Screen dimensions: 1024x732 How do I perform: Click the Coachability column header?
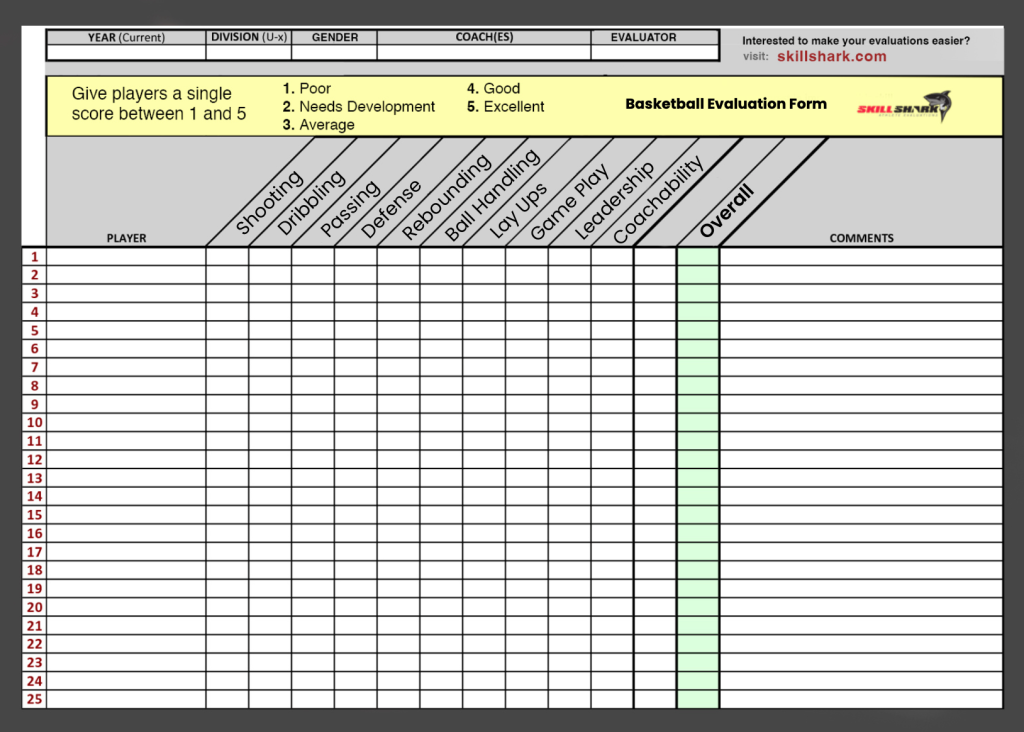click(x=658, y=199)
